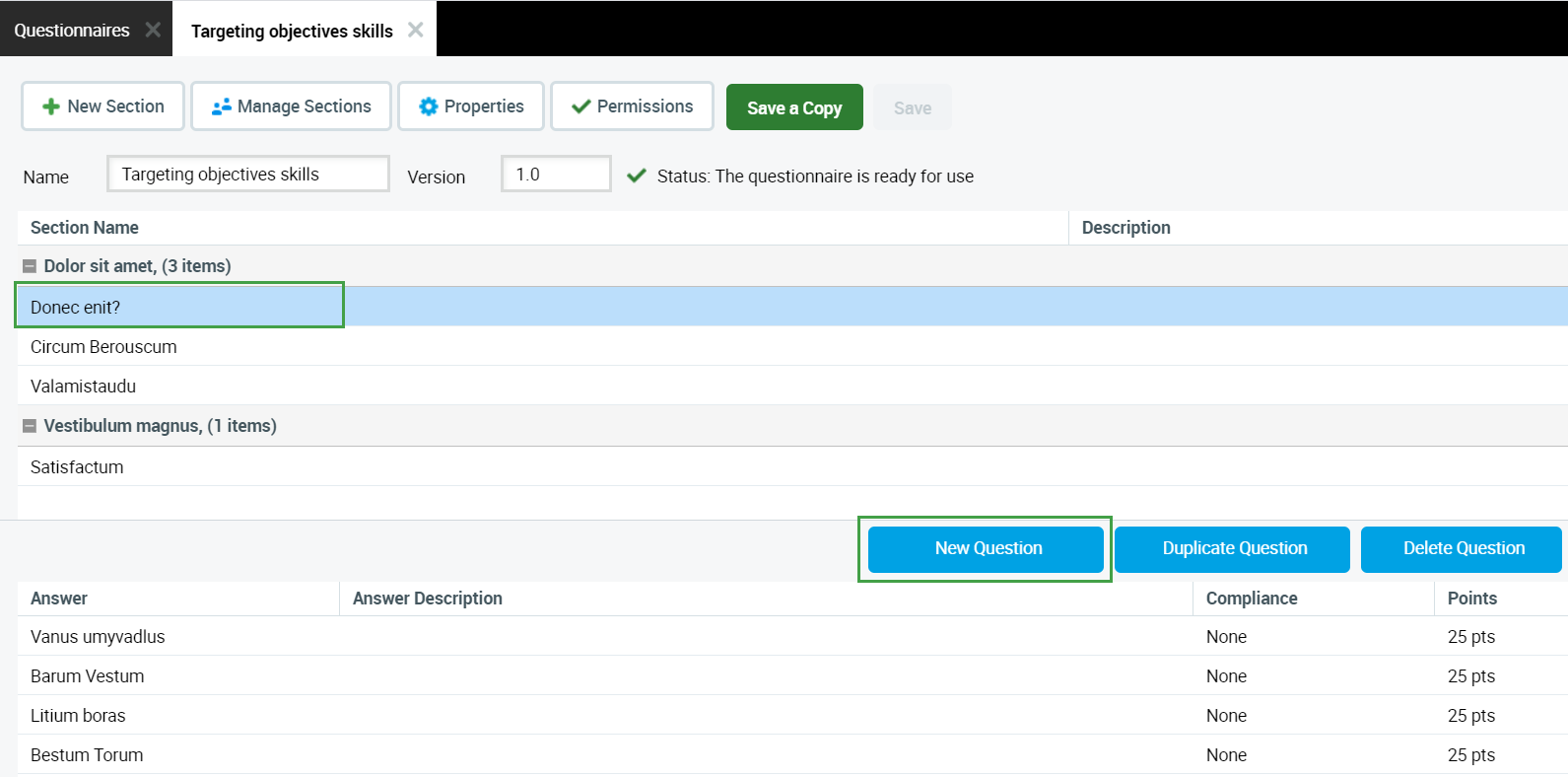Click the people icon on Manage Sections
Viewport: 1568px width, 777px height.
pyautogui.click(x=222, y=106)
